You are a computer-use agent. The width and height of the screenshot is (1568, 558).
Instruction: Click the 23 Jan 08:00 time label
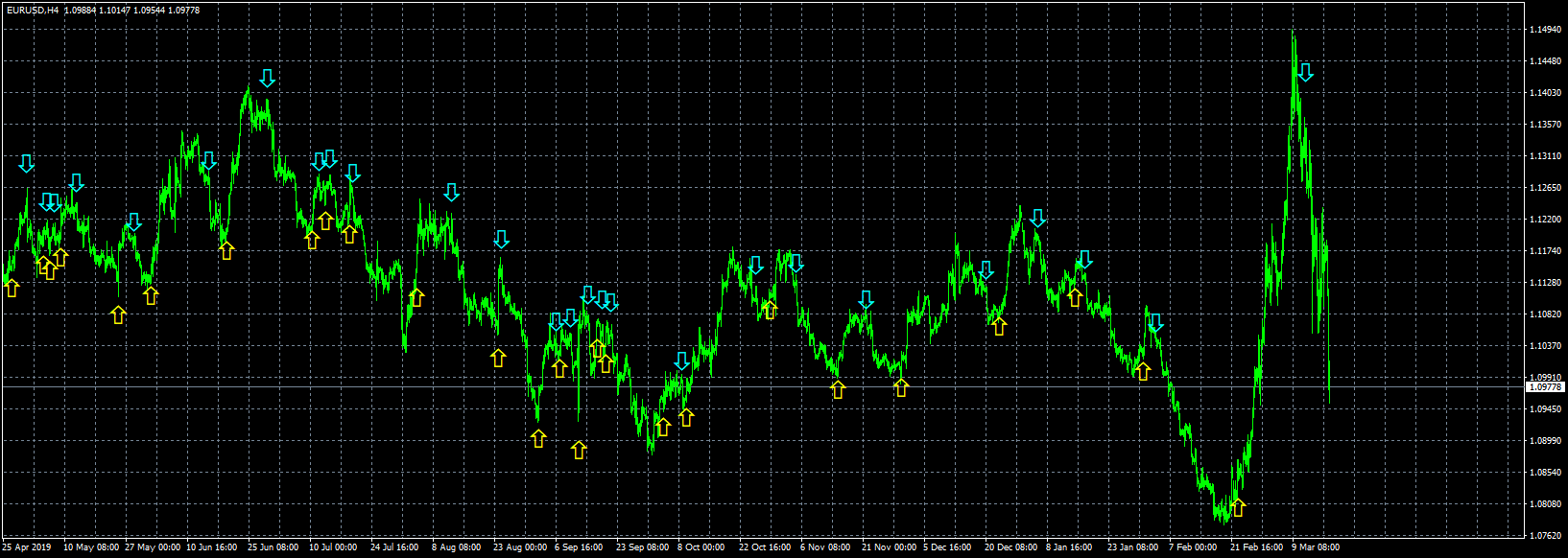(x=1133, y=547)
